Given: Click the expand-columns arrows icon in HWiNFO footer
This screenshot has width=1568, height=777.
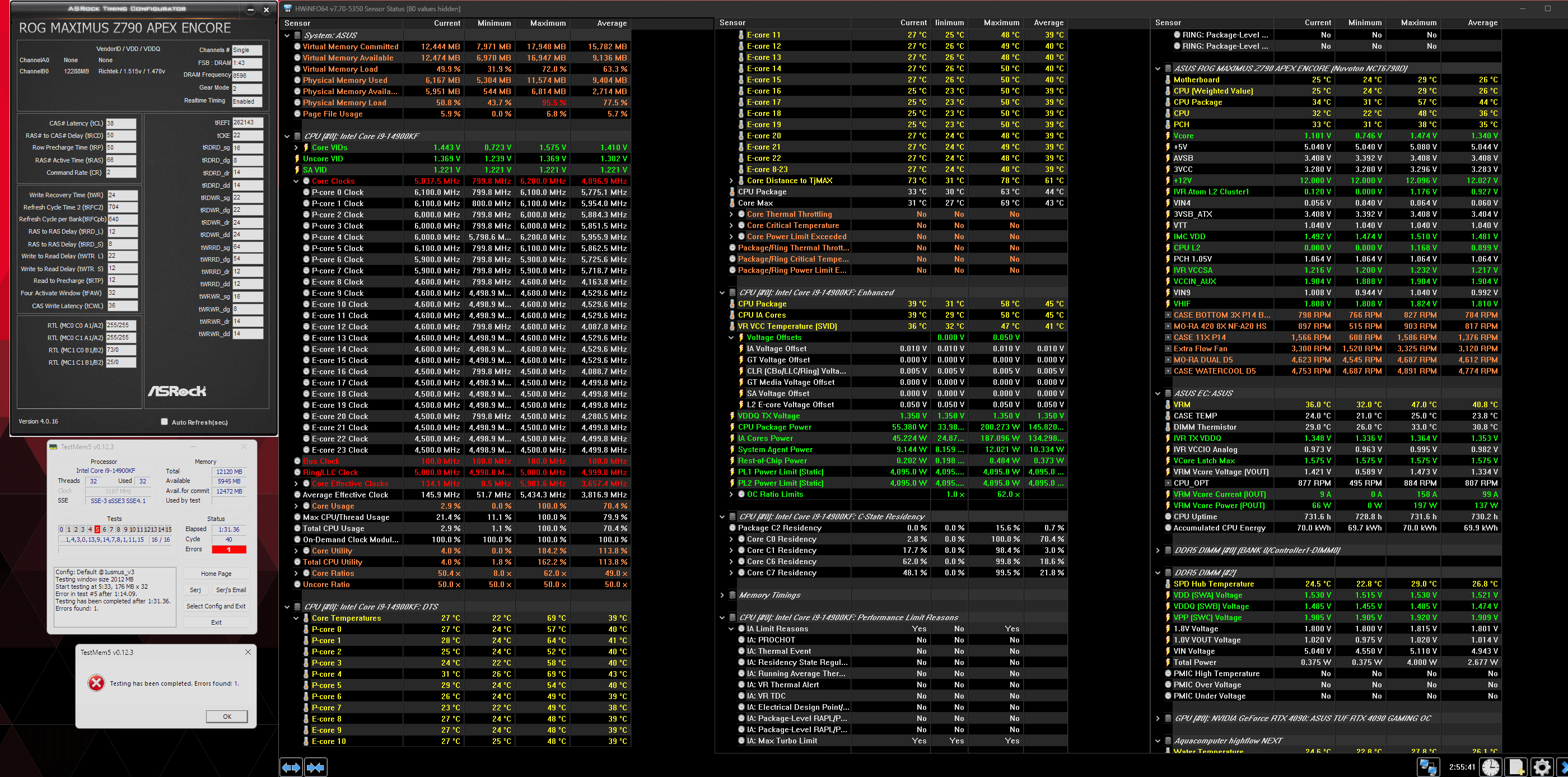Looking at the screenshot, I should 292,767.
